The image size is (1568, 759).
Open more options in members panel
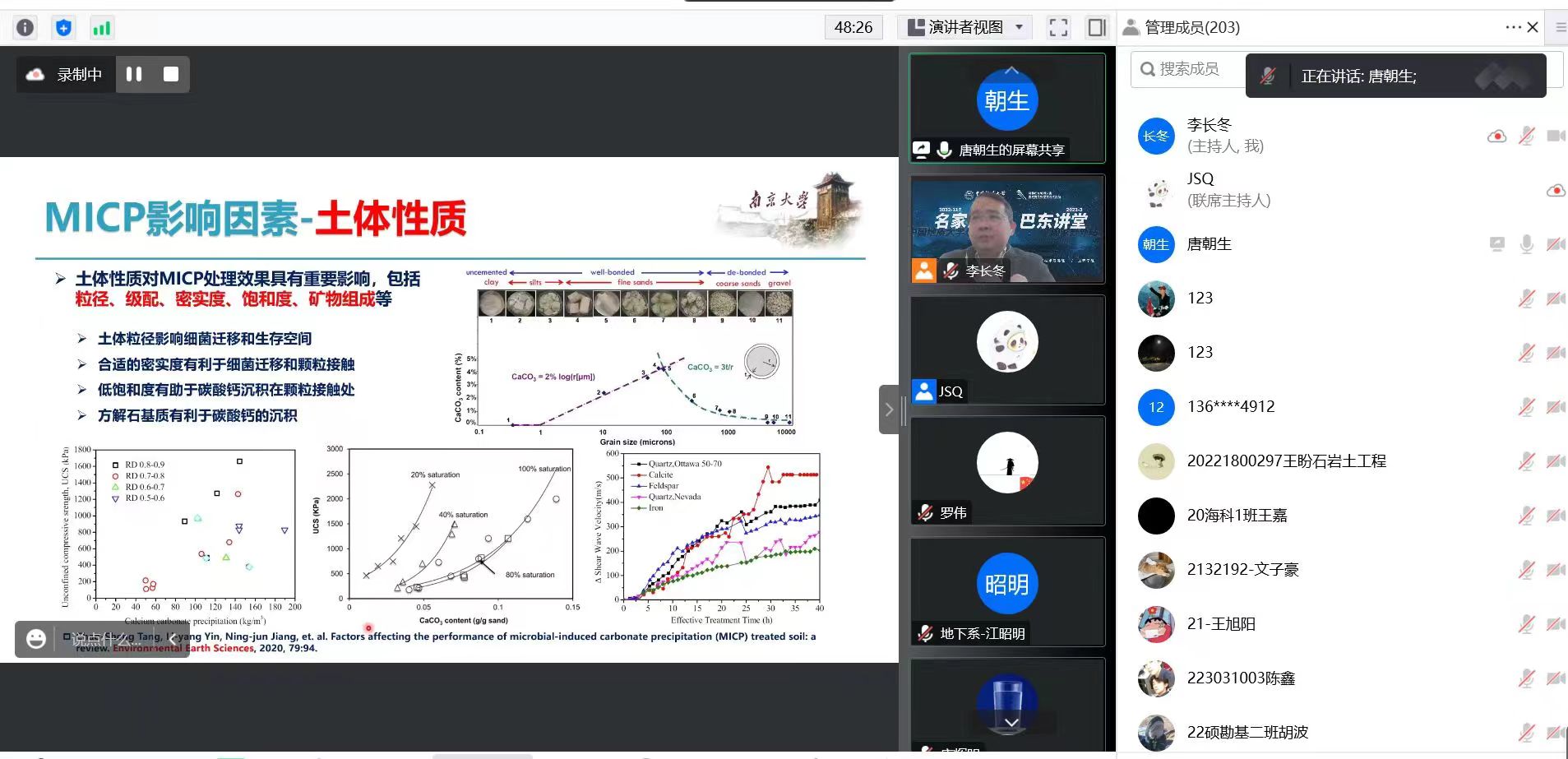(x=1512, y=27)
